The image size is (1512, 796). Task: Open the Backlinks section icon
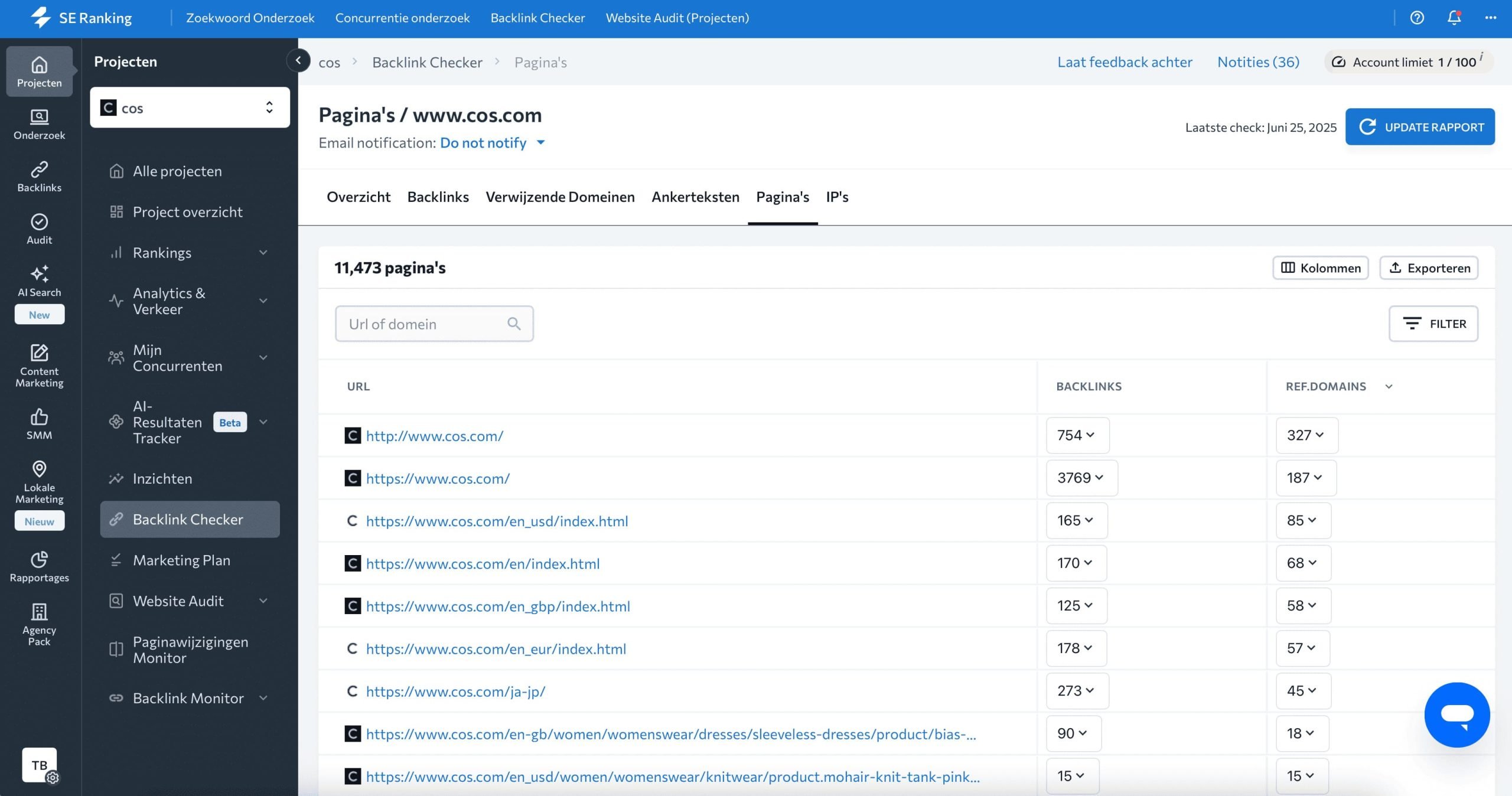pos(39,177)
